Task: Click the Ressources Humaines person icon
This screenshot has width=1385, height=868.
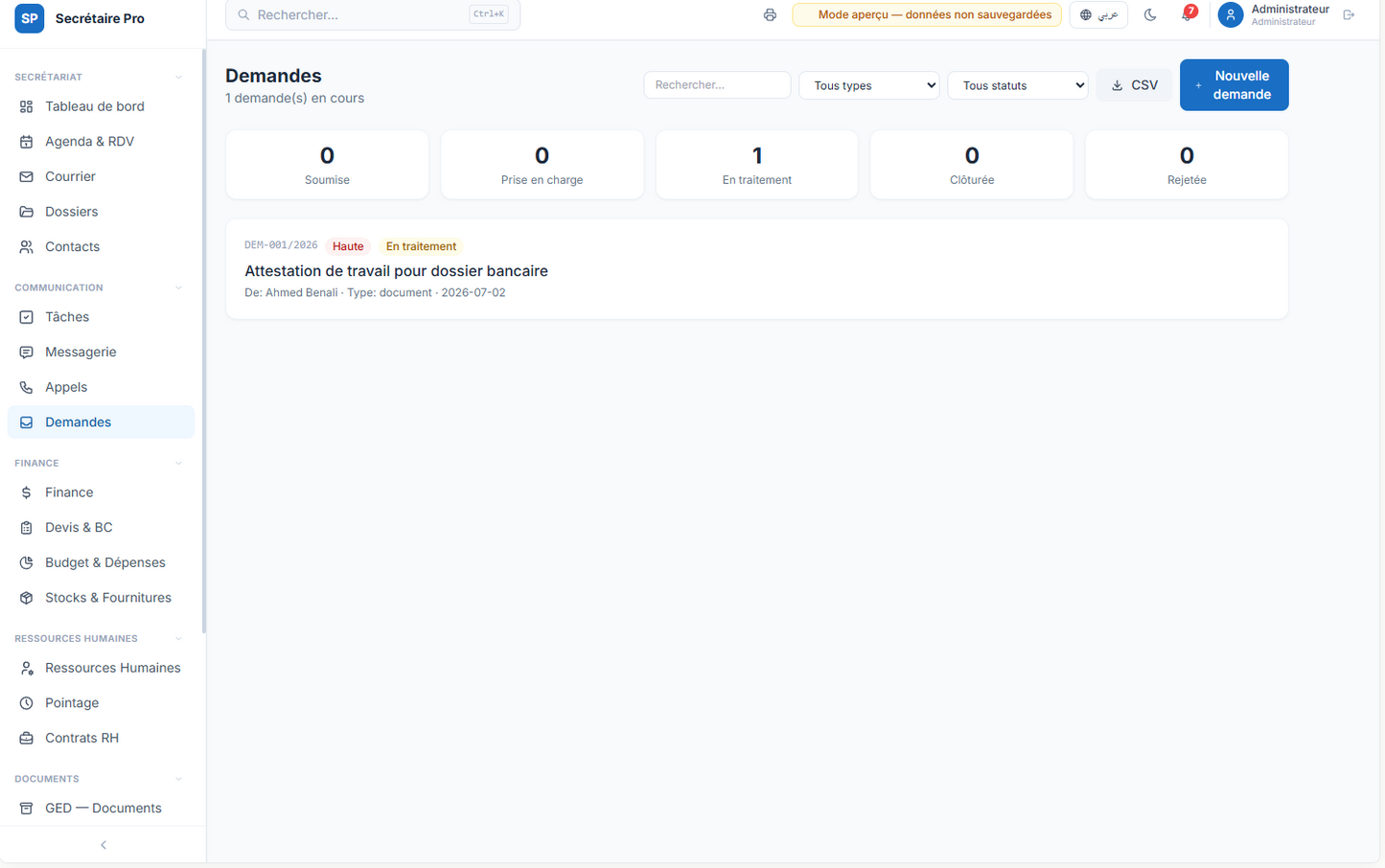Action: click(x=27, y=668)
